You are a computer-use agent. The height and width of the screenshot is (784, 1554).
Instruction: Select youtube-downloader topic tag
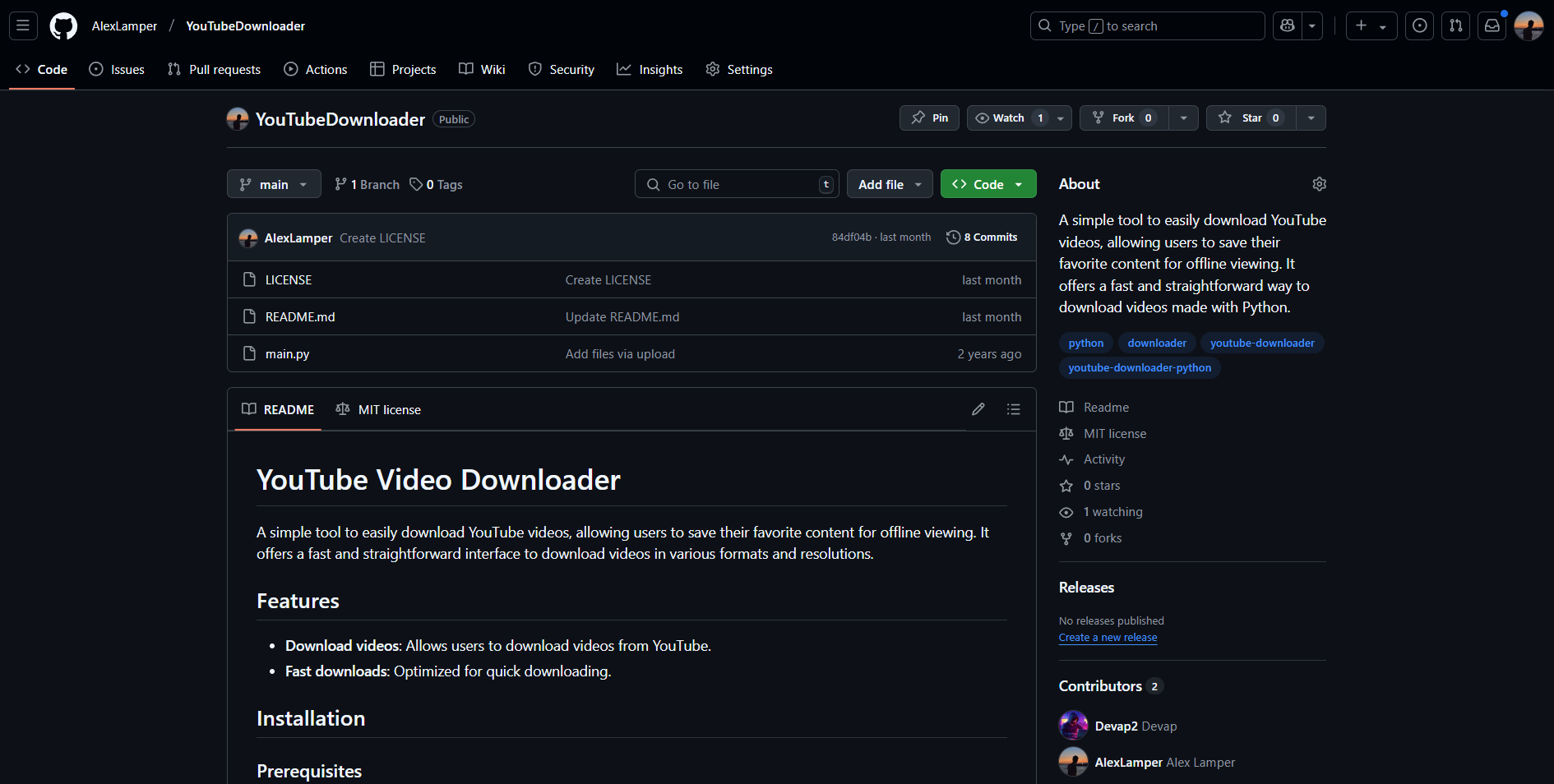click(1262, 343)
